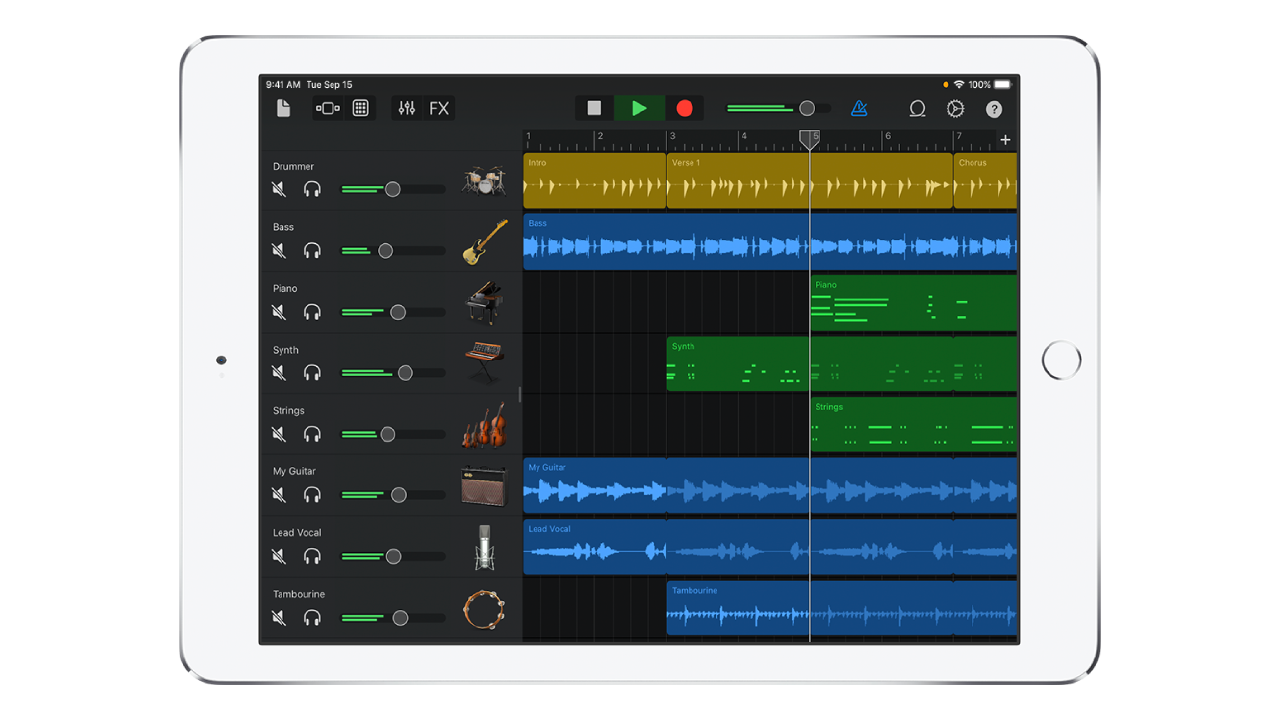Tap the battery indicator in status bar

[x=1002, y=85]
